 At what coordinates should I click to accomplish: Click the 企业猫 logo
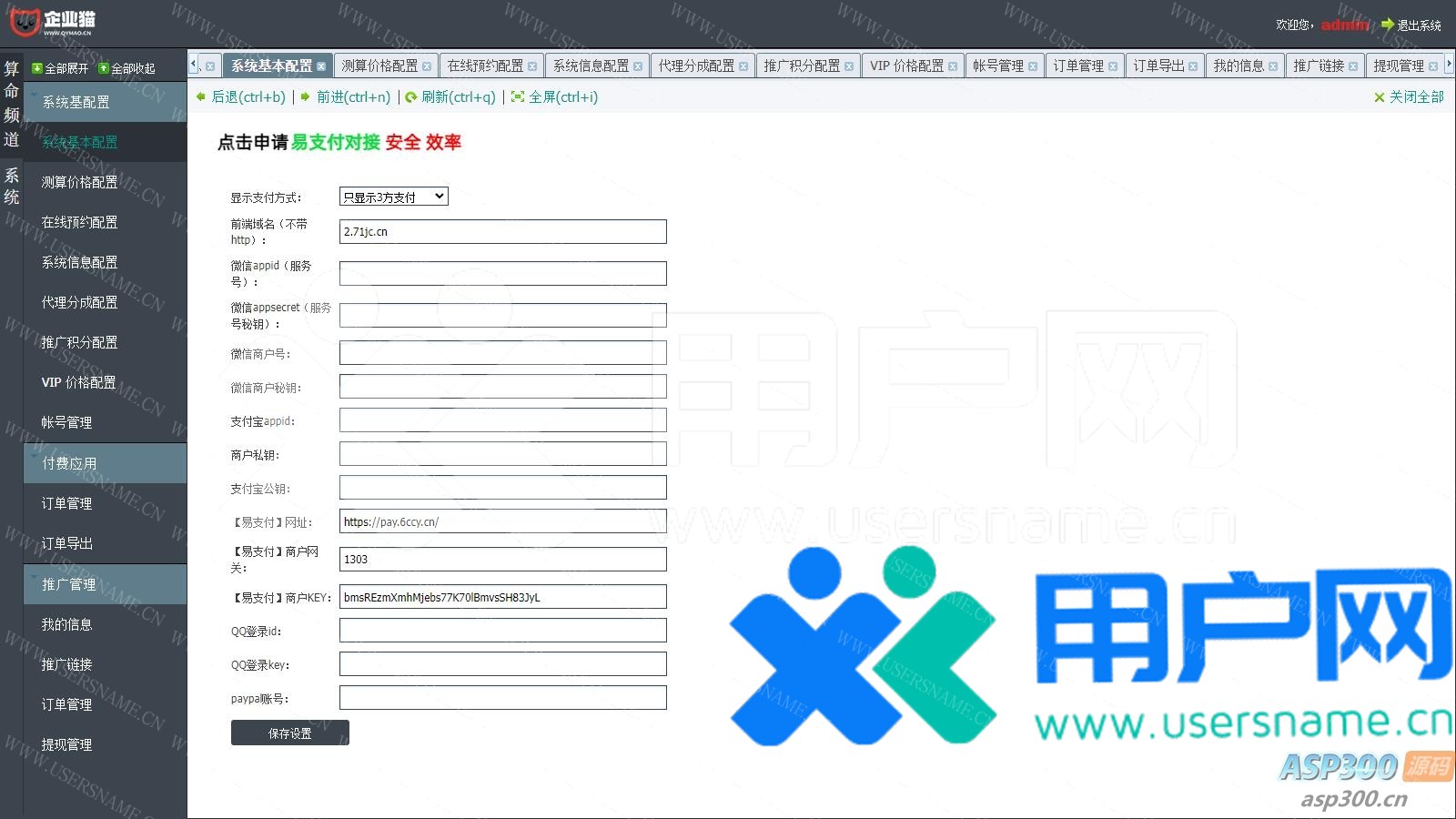coord(53,21)
